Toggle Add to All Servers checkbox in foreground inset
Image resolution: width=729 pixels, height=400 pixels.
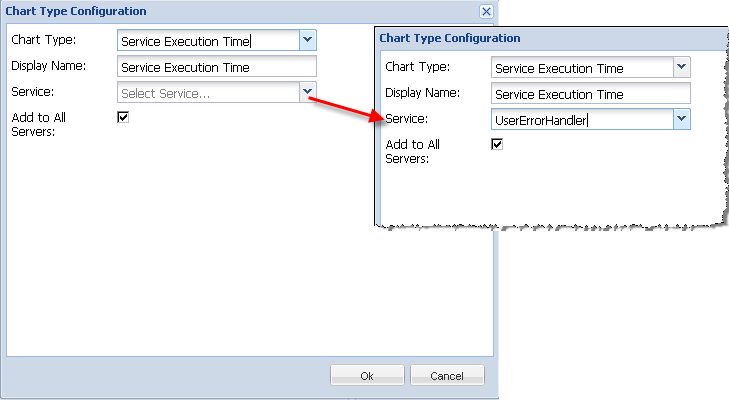pyautogui.click(x=497, y=144)
